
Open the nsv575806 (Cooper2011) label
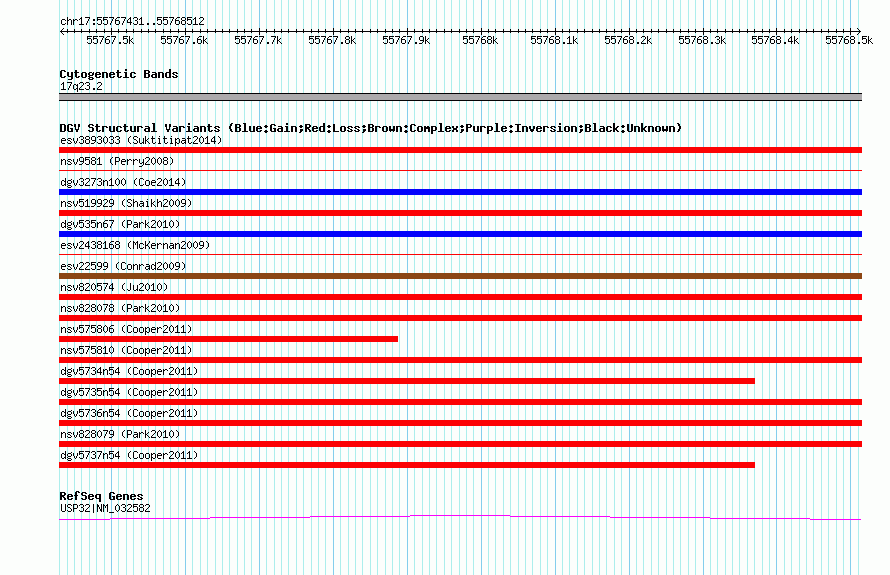click(x=126, y=329)
